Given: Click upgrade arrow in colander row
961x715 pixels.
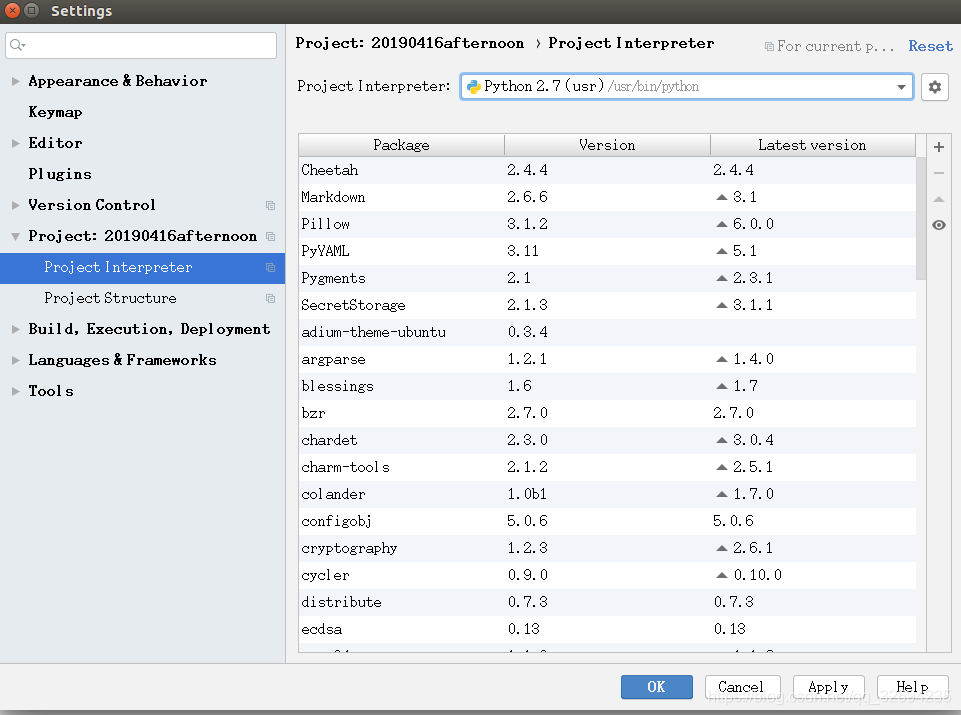Looking at the screenshot, I should coord(722,494).
